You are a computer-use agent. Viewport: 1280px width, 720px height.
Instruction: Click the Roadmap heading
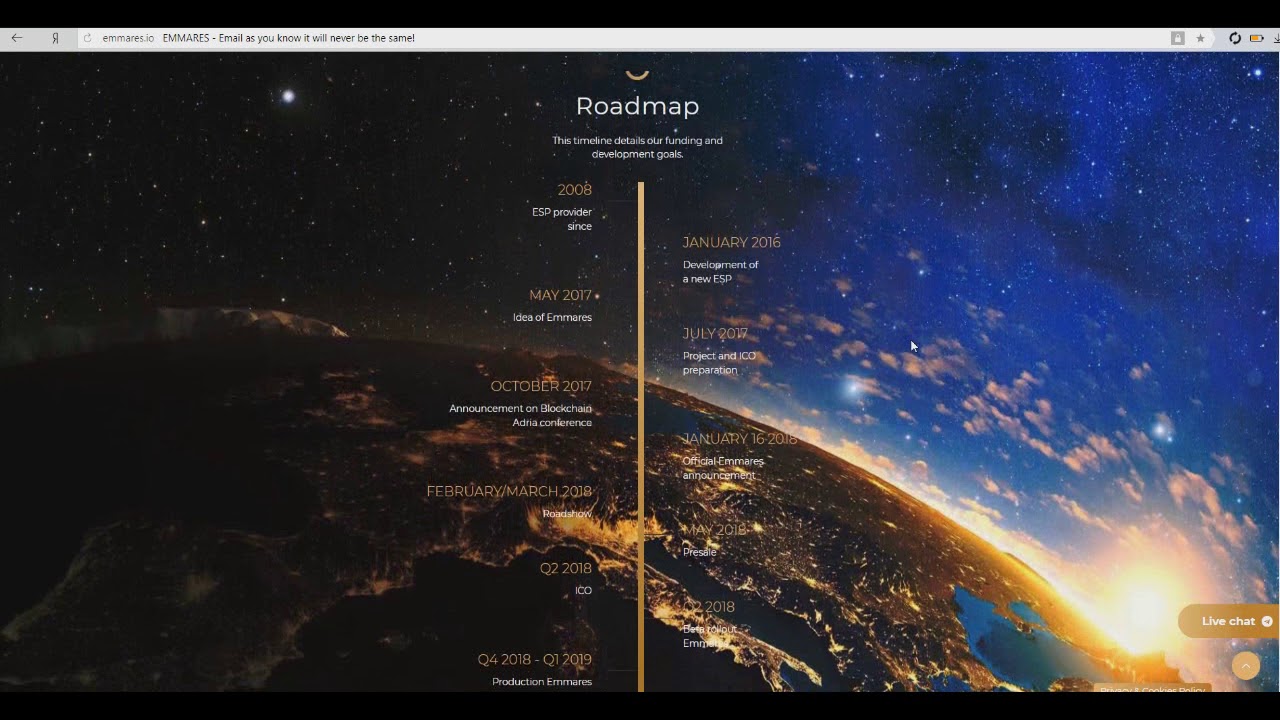click(637, 106)
